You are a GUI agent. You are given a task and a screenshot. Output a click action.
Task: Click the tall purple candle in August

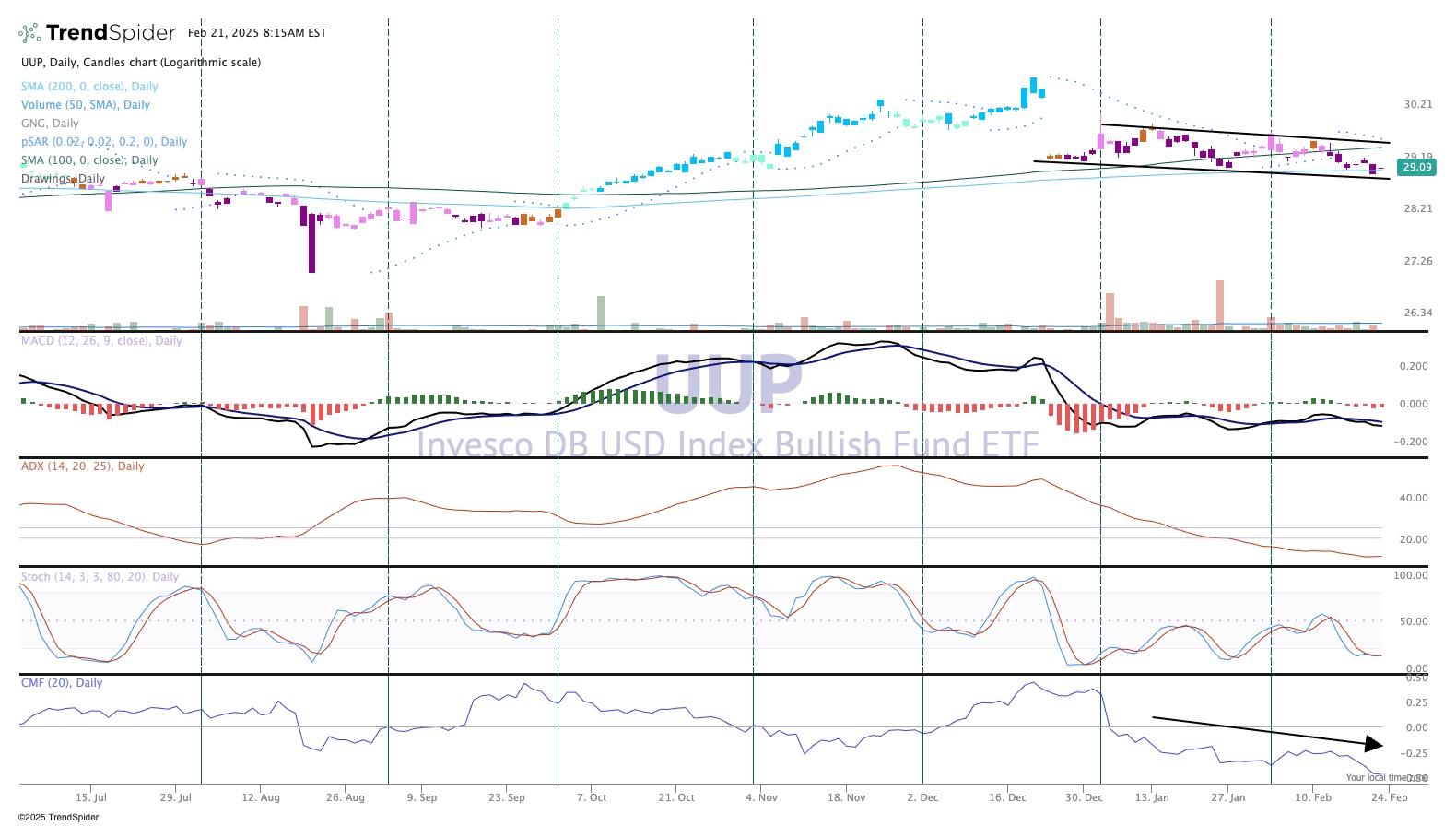pos(311,242)
